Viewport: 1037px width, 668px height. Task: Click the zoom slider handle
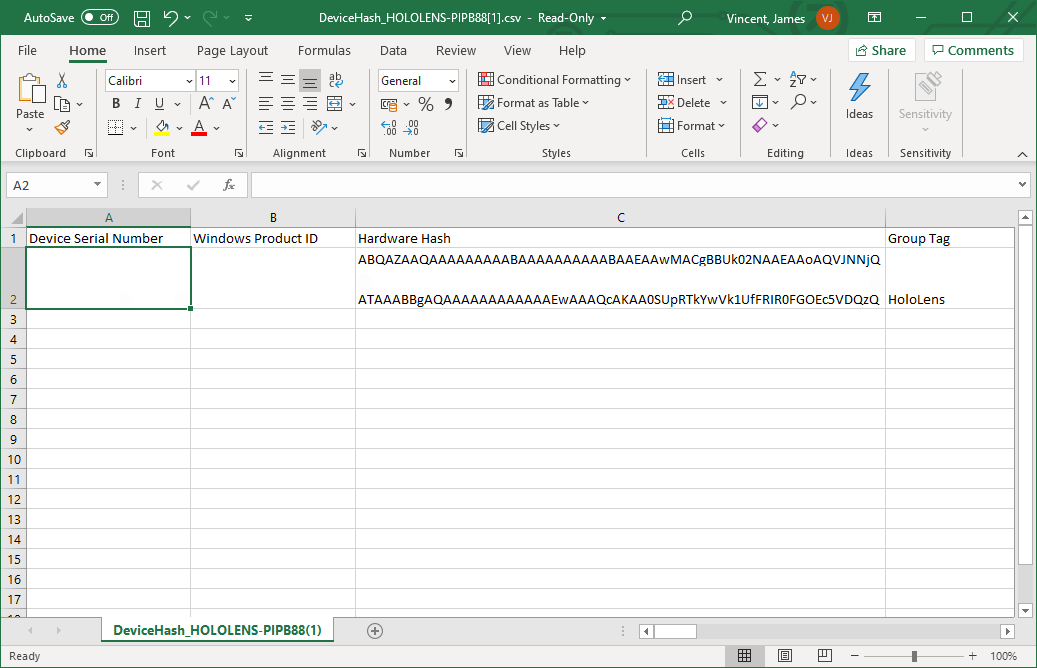click(x=914, y=655)
